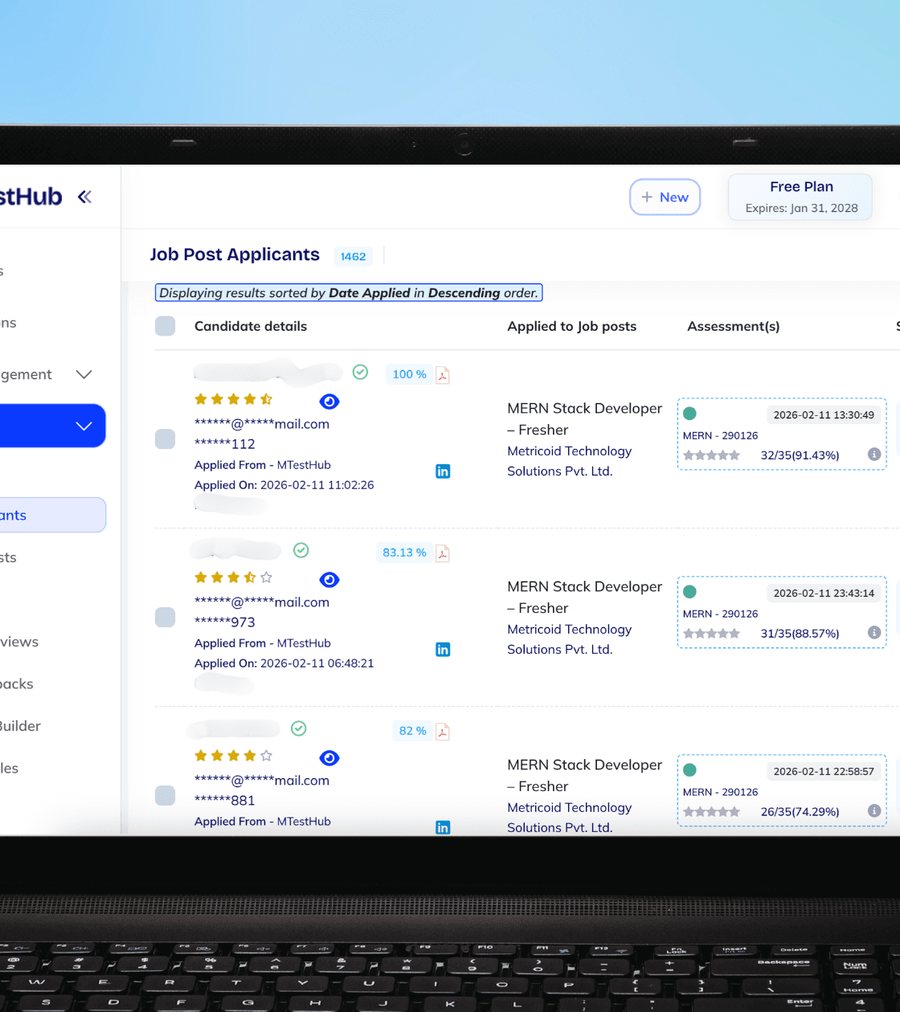The height and width of the screenshot is (1012, 900).
Task: Expand the sidebar chevron beside 'gement'
Action: coord(84,374)
